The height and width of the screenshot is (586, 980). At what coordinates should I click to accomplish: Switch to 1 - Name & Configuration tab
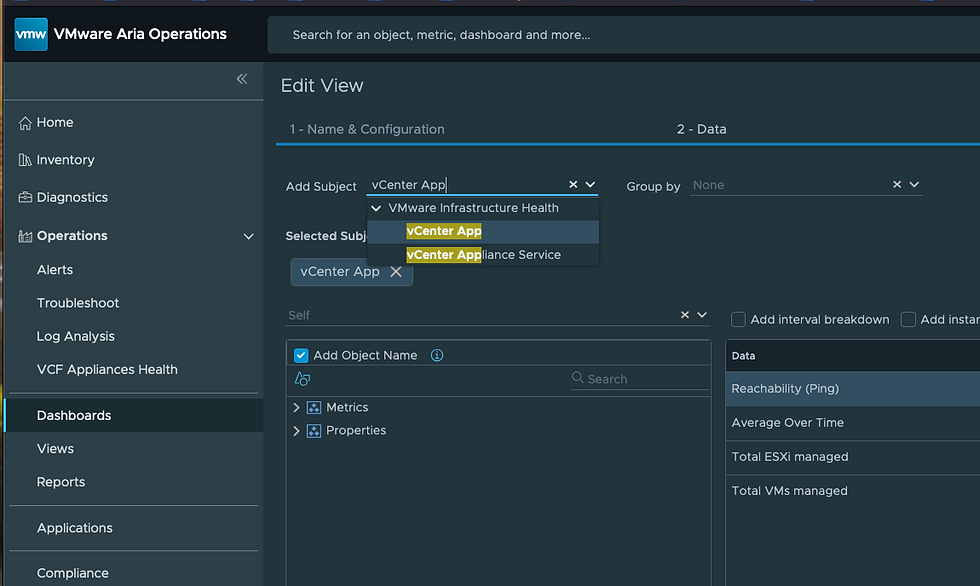click(367, 129)
